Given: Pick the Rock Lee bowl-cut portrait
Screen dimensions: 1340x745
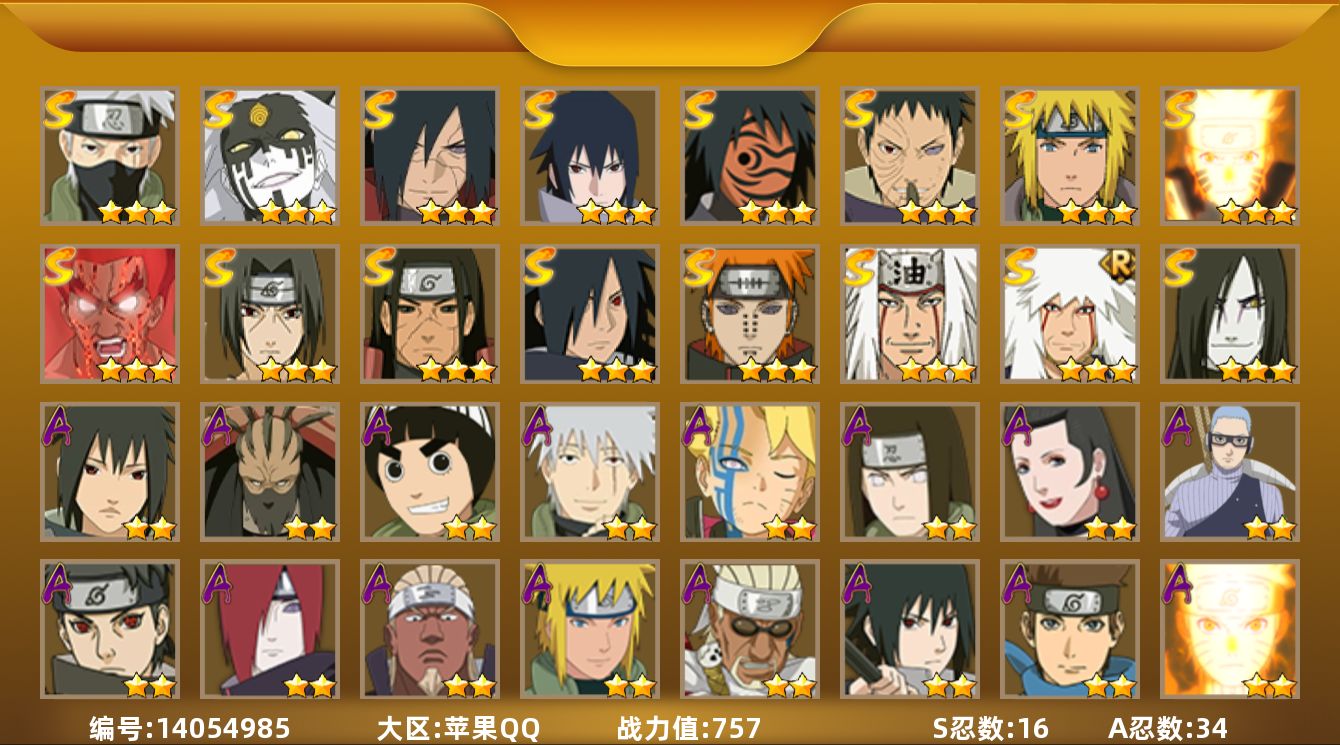Looking at the screenshot, I should 430,472.
